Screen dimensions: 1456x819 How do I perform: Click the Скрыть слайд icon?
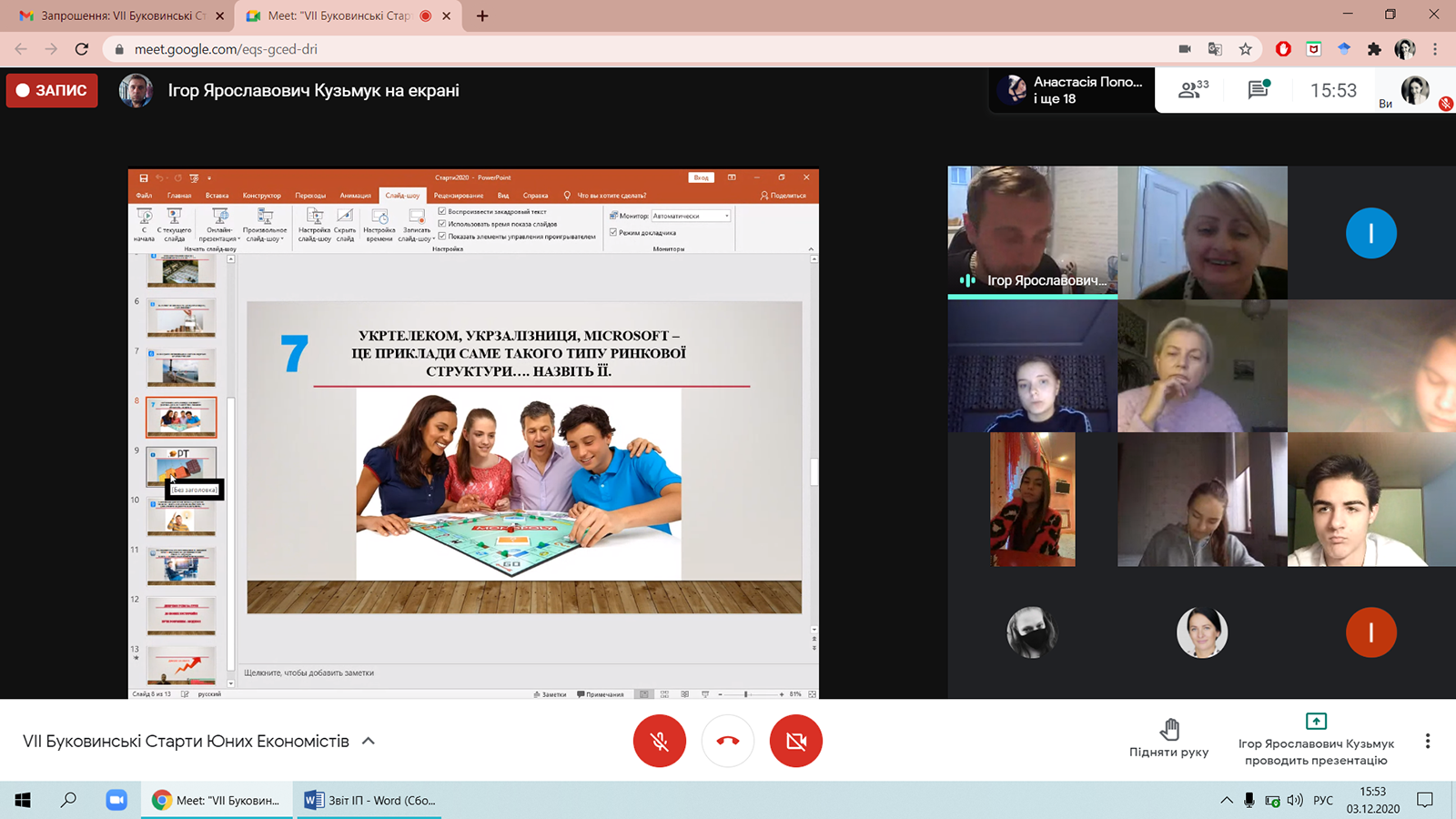click(345, 224)
